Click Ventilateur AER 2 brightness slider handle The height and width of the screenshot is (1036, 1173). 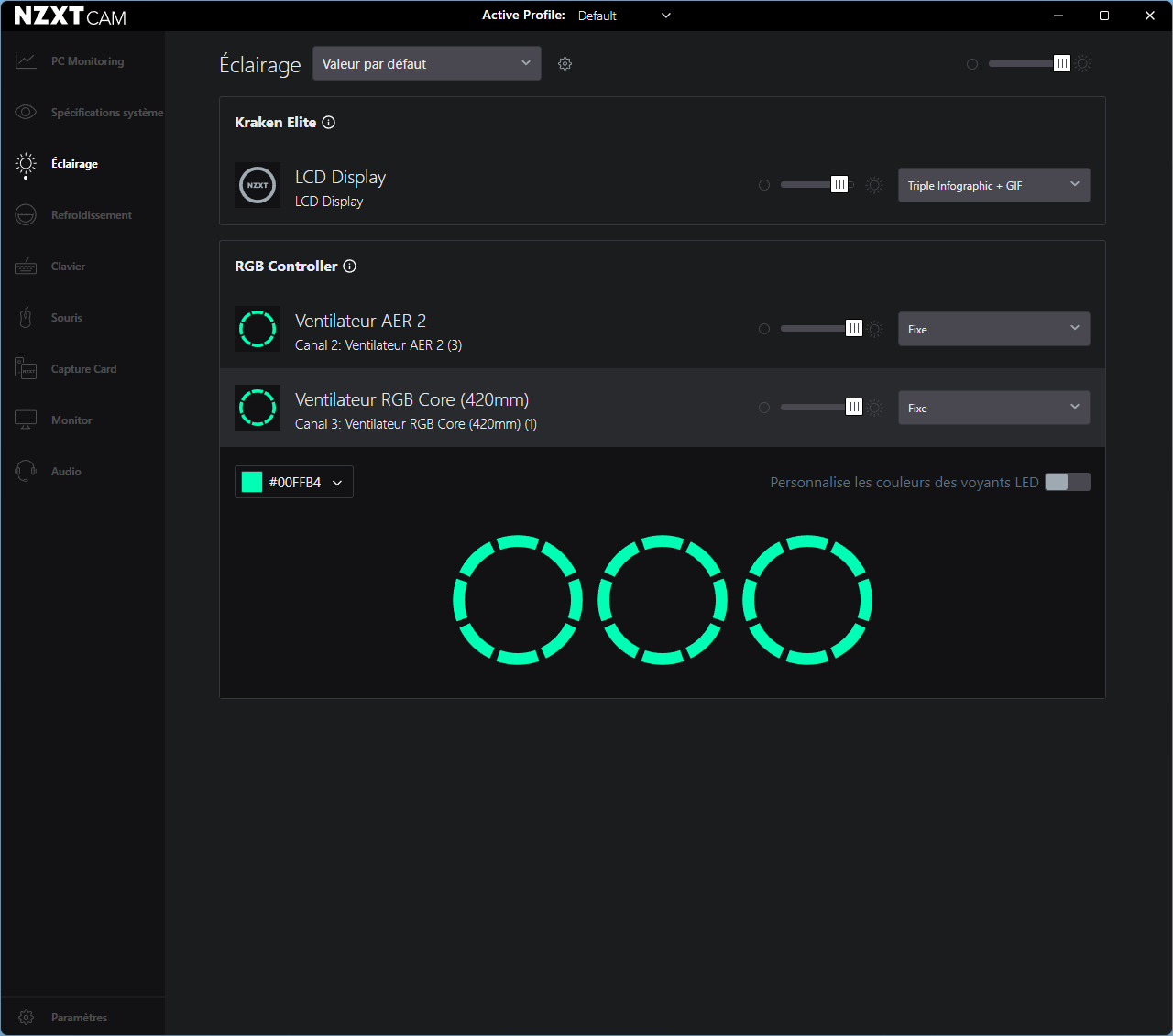pos(854,329)
